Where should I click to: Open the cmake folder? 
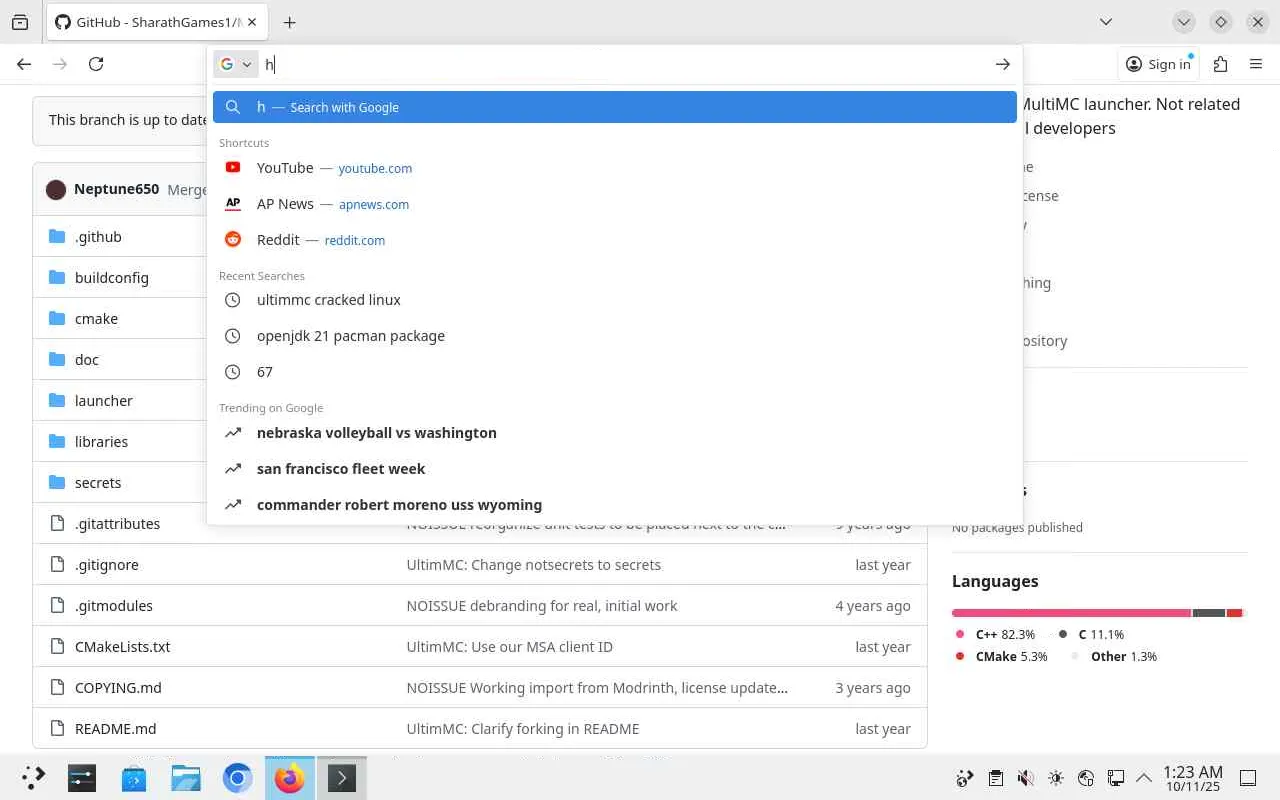click(x=96, y=319)
